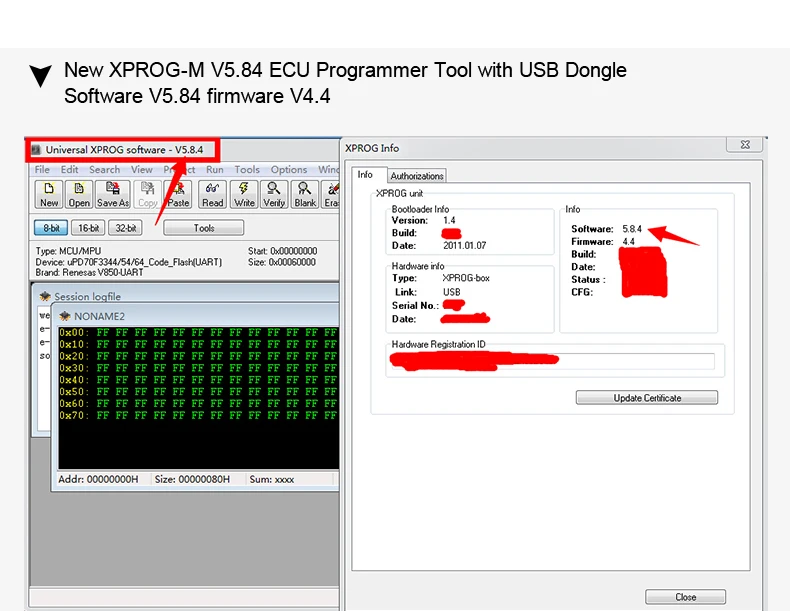This screenshot has height=611, width=790.
Task: Click the Read device toolbar icon
Action: (x=213, y=194)
